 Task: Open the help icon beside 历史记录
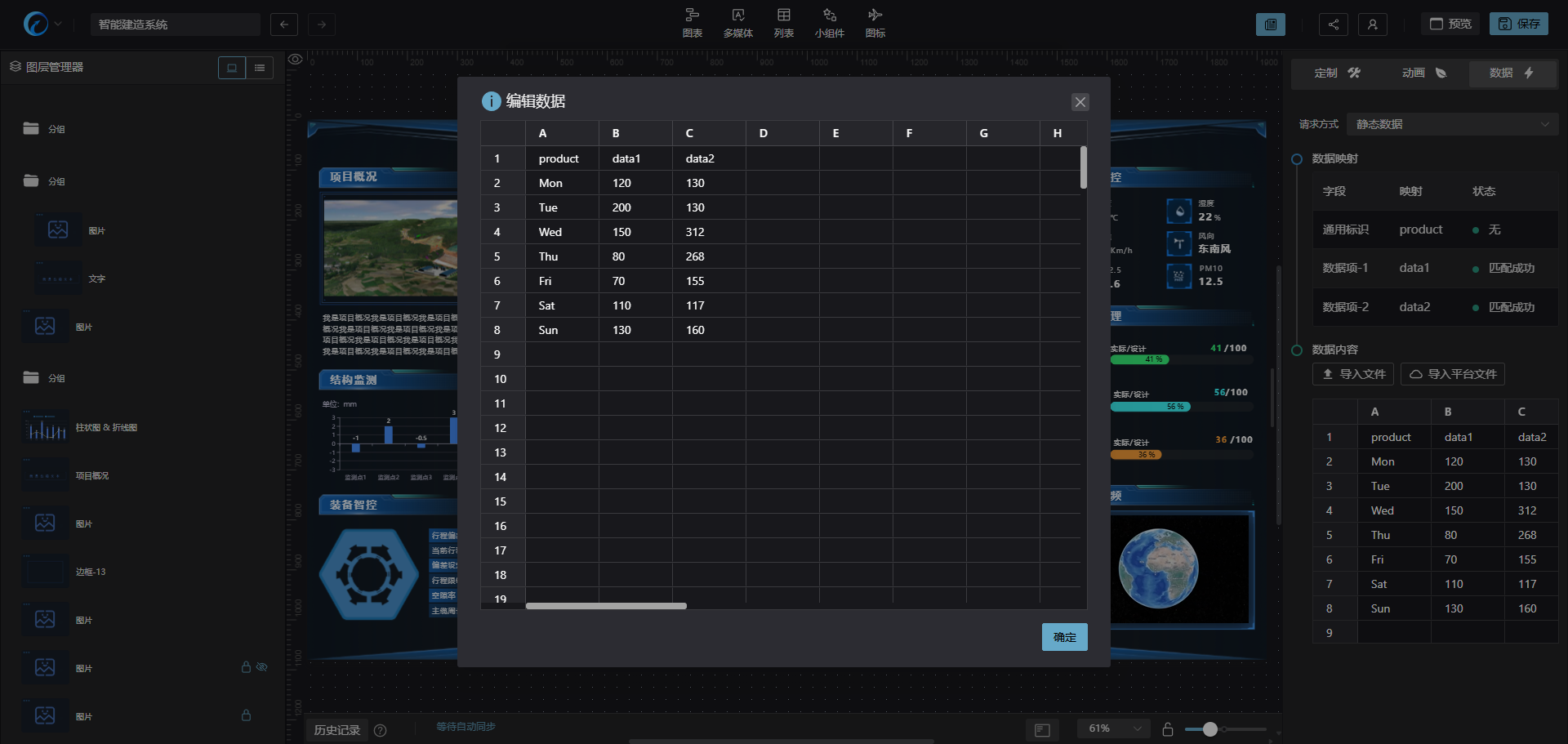pos(380,730)
